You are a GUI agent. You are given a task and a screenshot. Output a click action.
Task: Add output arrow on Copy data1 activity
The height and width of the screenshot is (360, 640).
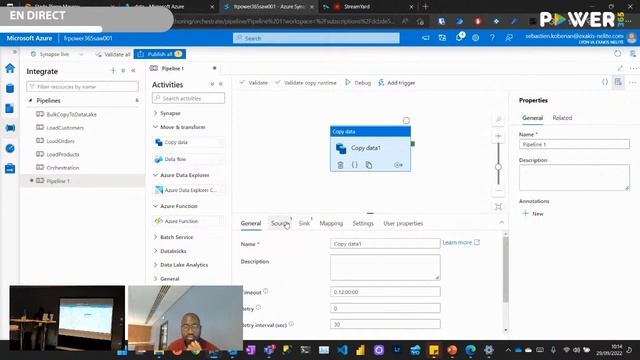(398, 165)
